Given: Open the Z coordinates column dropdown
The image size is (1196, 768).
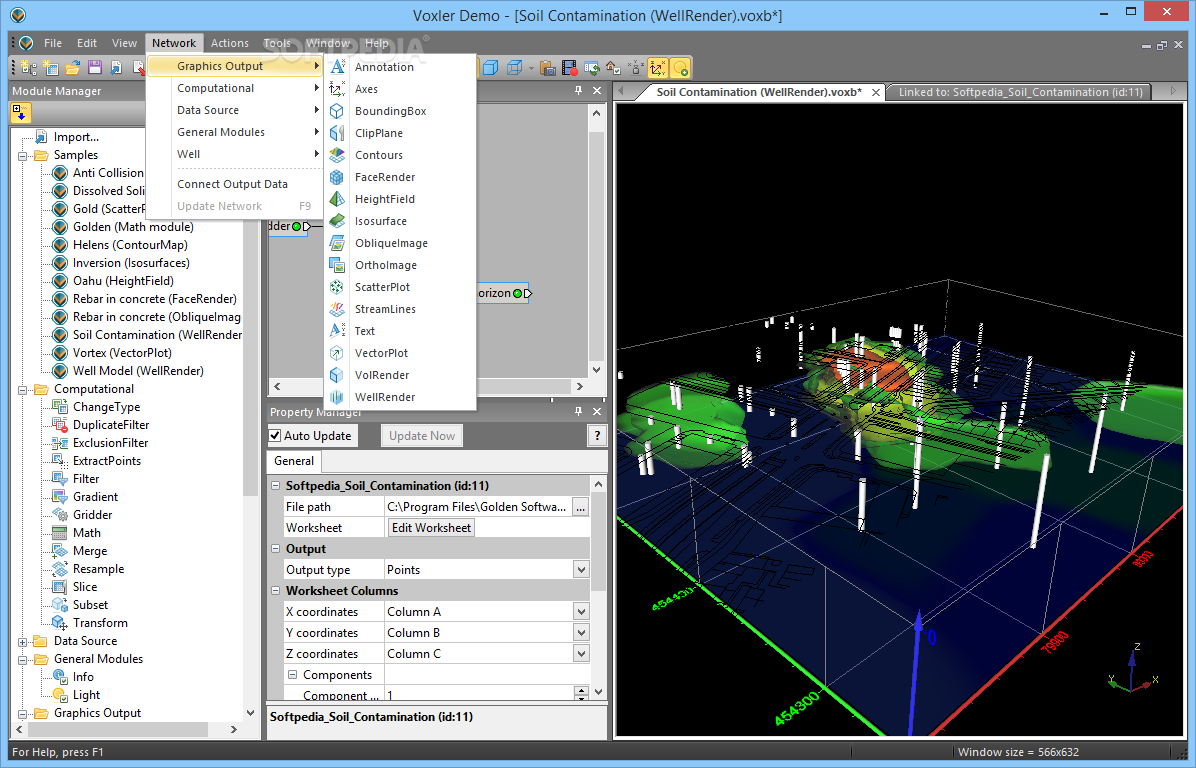Looking at the screenshot, I should click(581, 654).
